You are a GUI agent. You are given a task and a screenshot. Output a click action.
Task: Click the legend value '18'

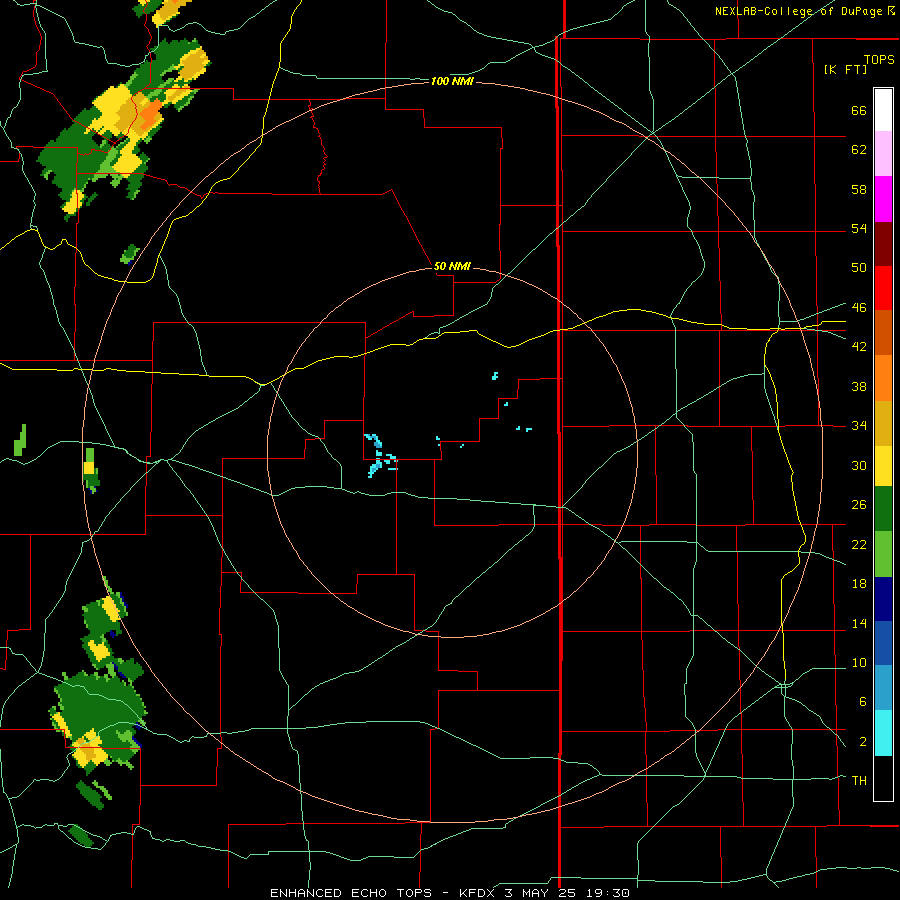859,584
